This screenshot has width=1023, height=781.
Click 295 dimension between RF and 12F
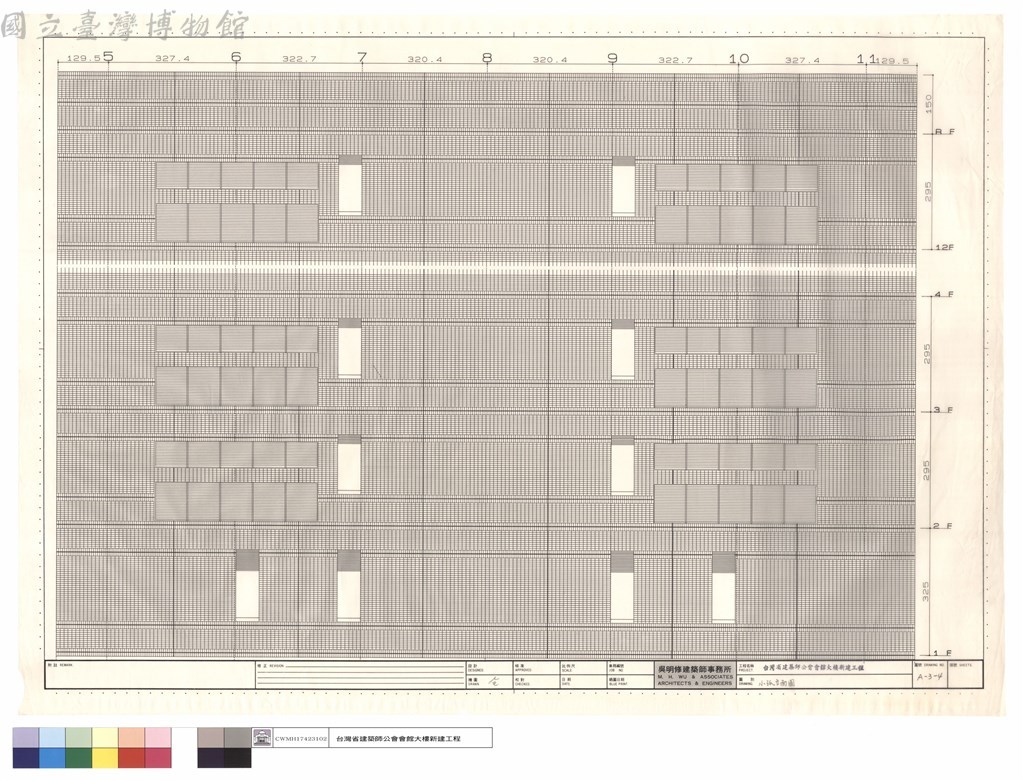pyautogui.click(x=928, y=191)
